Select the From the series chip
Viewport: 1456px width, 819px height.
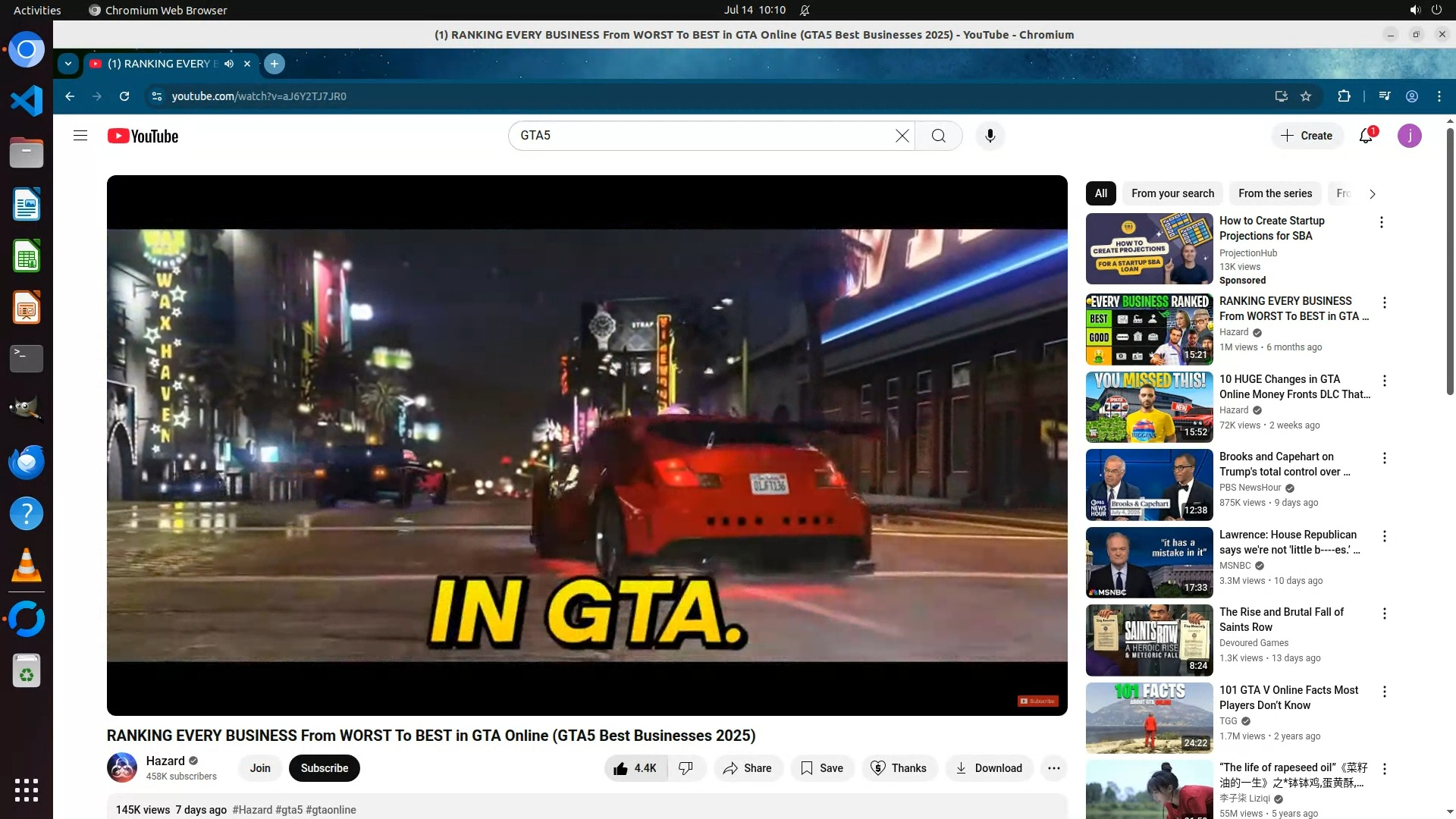pos(1275,193)
